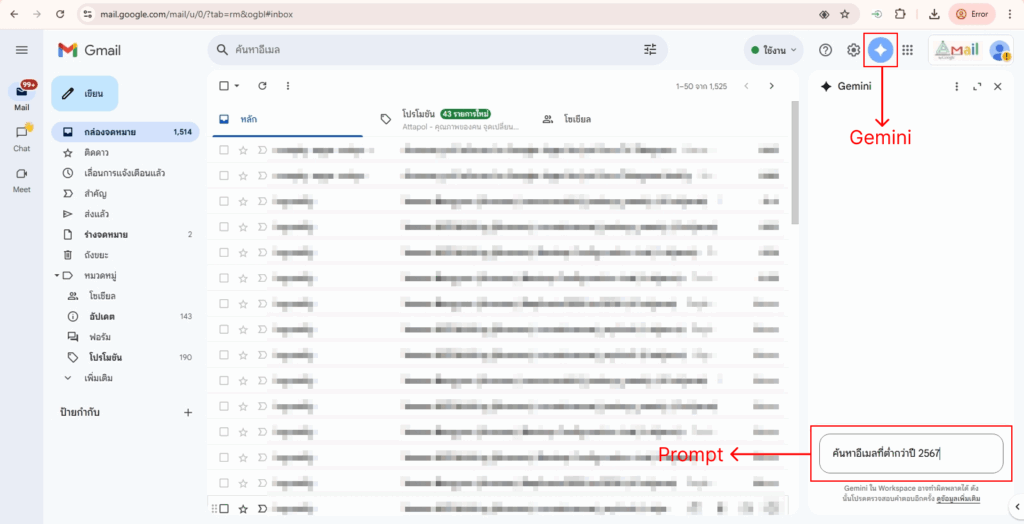
Task: Click the เขียน compose button
Action: tap(85, 93)
